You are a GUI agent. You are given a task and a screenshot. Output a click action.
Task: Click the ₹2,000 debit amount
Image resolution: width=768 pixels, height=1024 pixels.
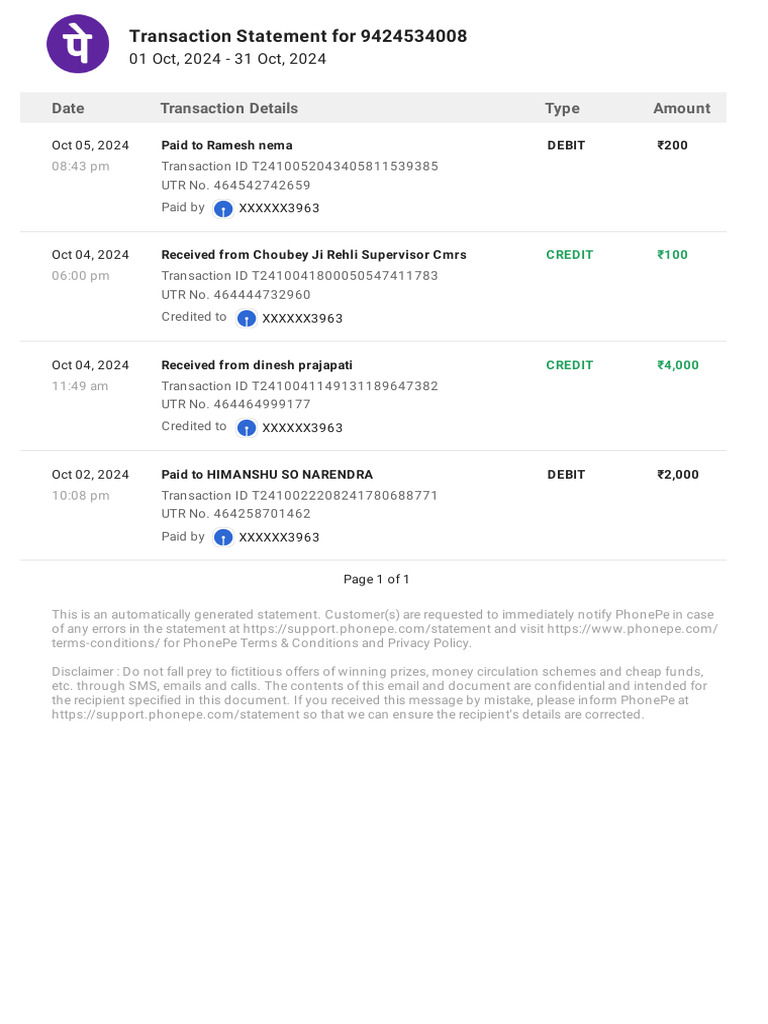[x=678, y=475]
